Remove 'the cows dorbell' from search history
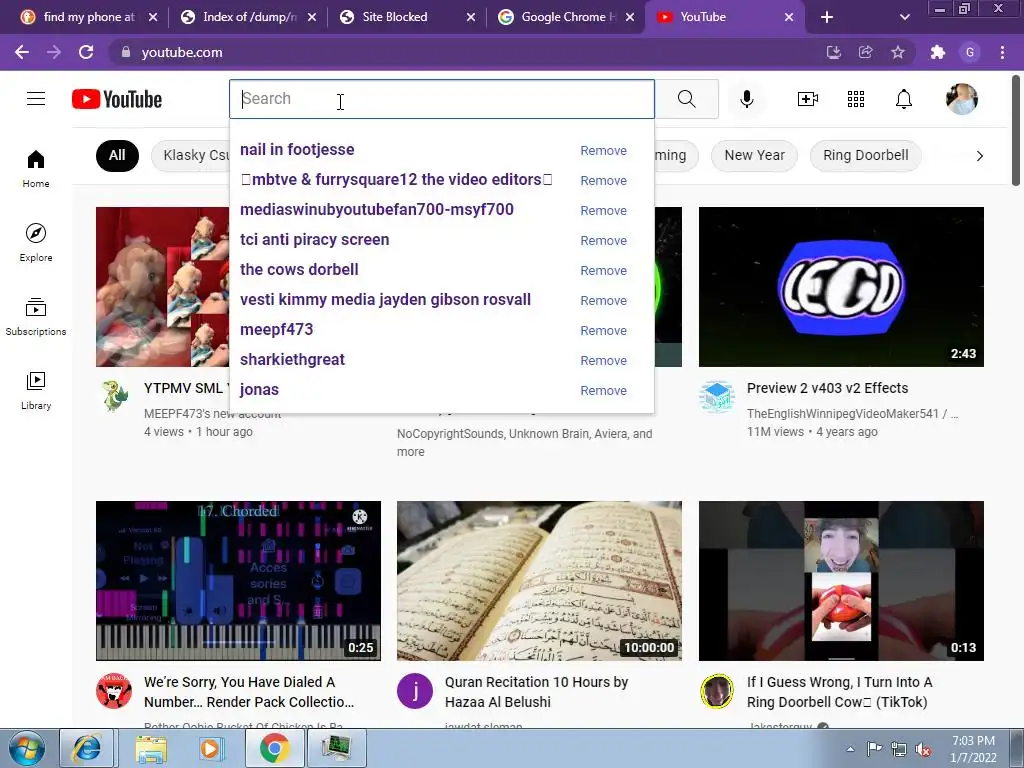The image size is (1024, 768). pos(603,270)
